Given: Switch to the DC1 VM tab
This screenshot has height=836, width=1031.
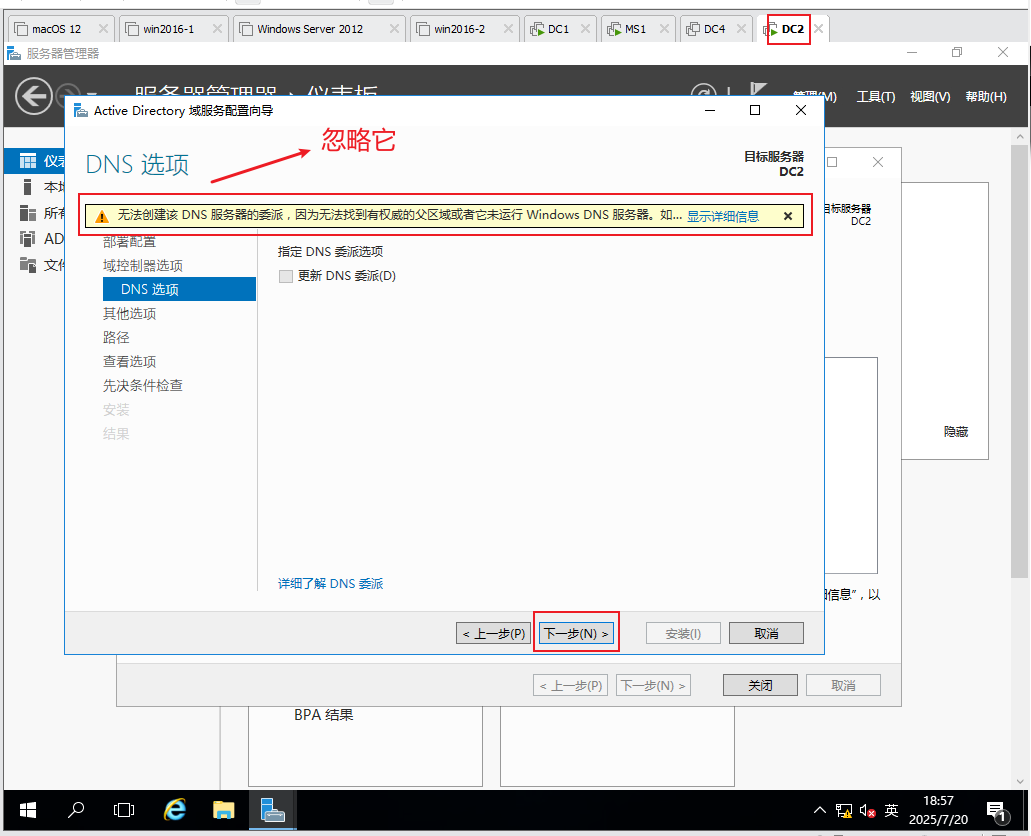Looking at the screenshot, I should pyautogui.click(x=558, y=29).
